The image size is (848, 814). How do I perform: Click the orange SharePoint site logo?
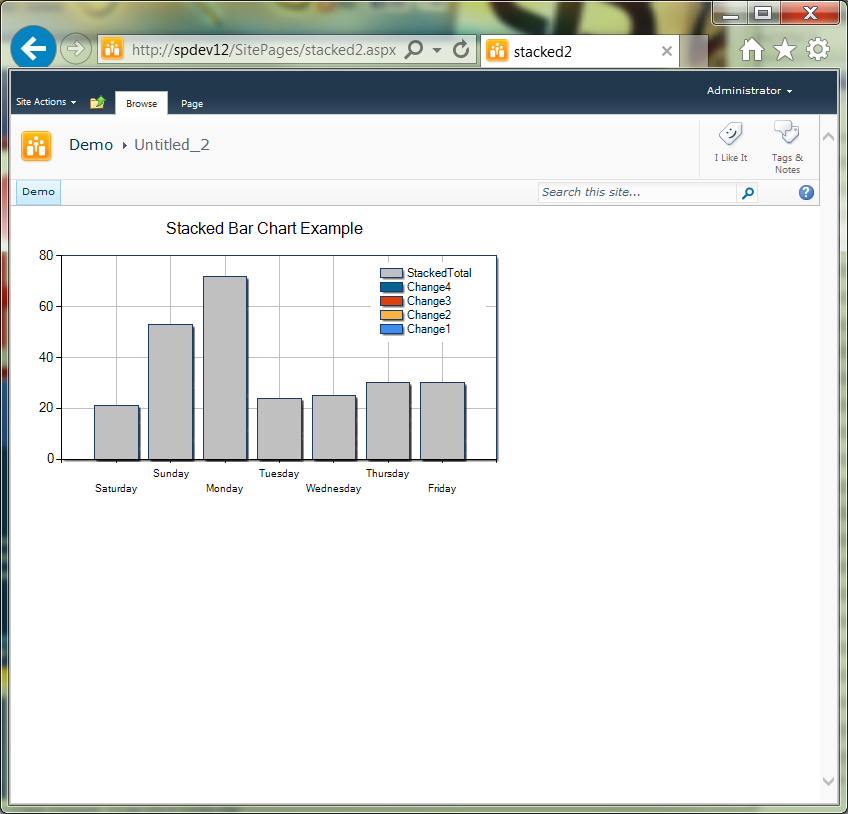point(36,146)
